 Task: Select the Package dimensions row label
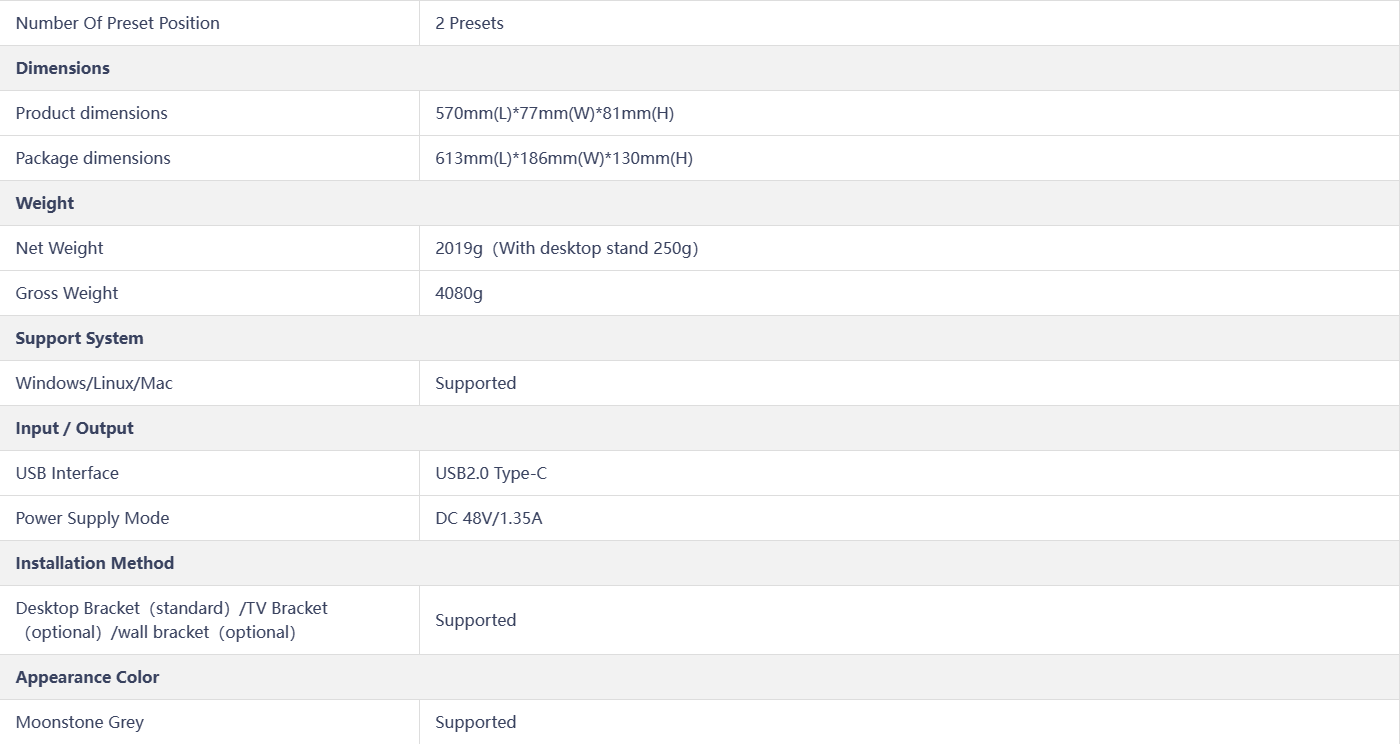tap(93, 158)
